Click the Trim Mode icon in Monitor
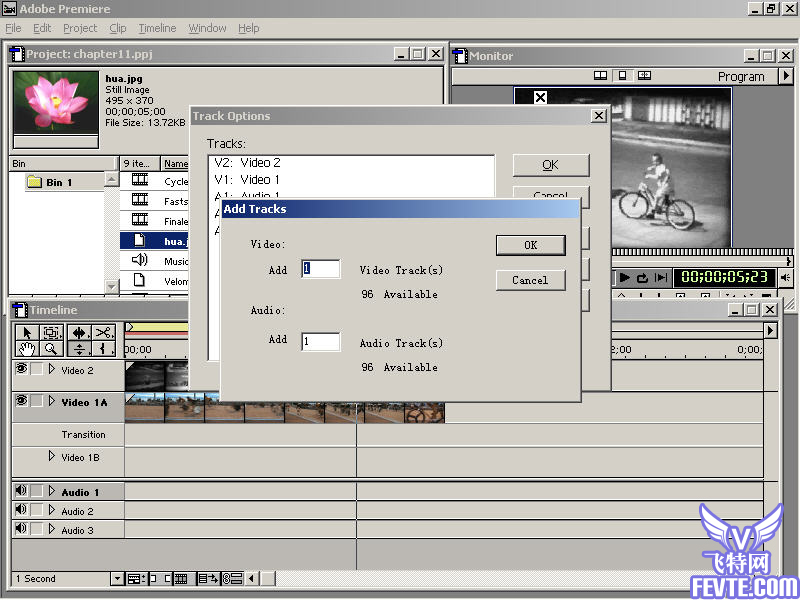This screenshot has height=600, width=800. pyautogui.click(x=644, y=76)
